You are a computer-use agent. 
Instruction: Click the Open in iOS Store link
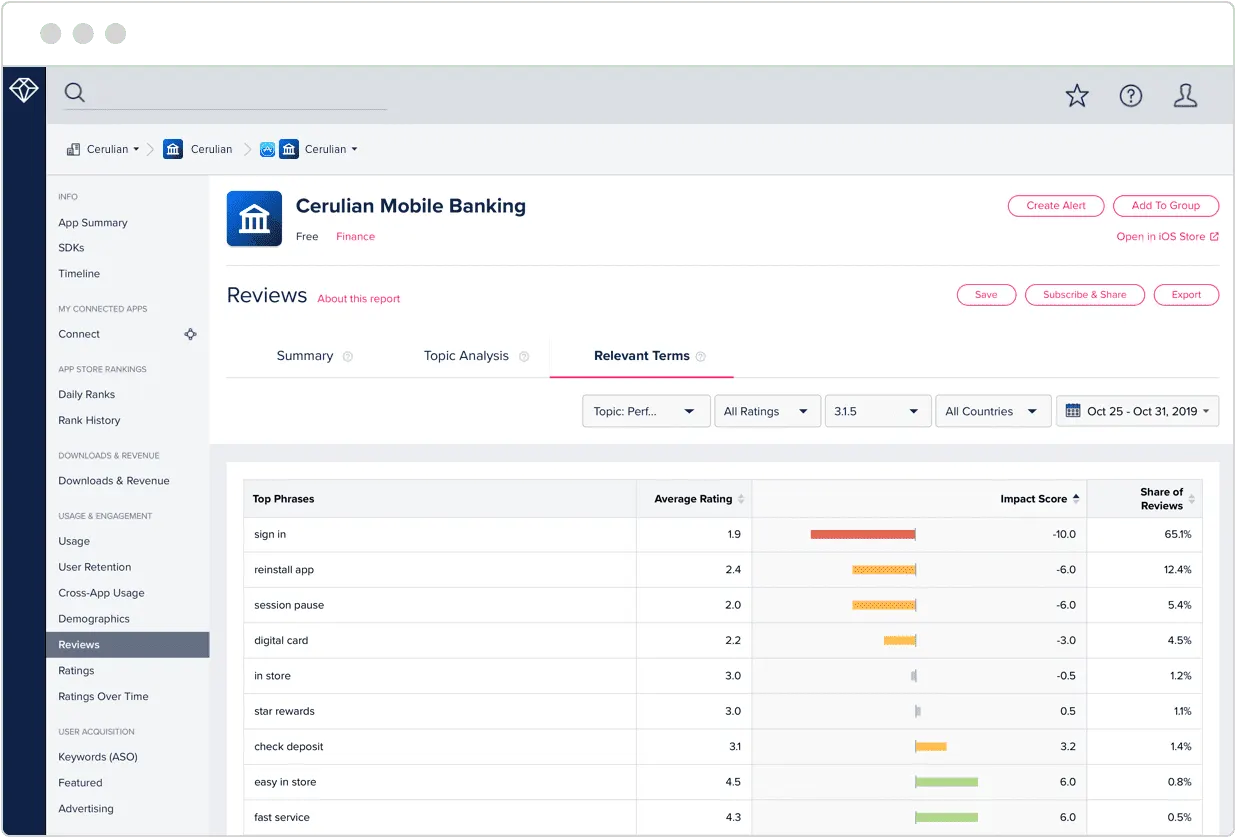[1161, 237]
